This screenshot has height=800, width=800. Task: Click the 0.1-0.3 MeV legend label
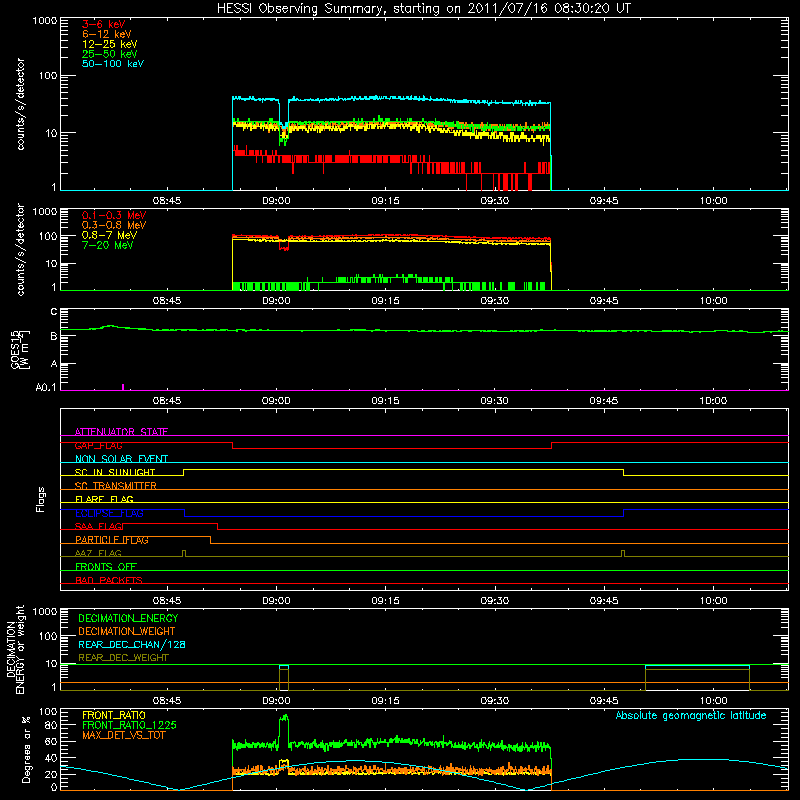pos(114,215)
